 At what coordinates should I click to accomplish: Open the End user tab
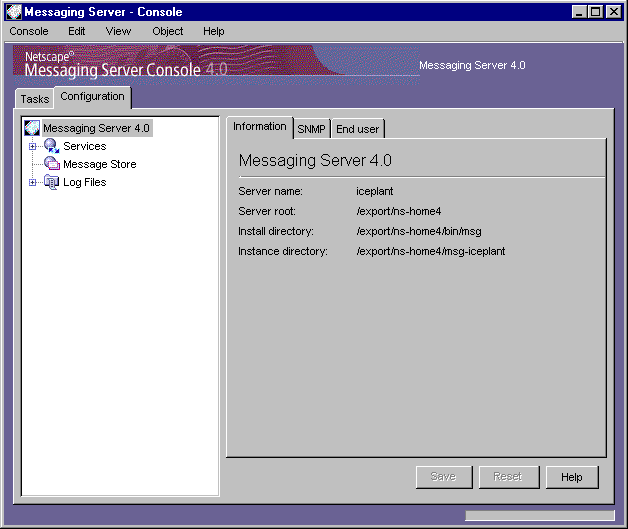pos(357,129)
